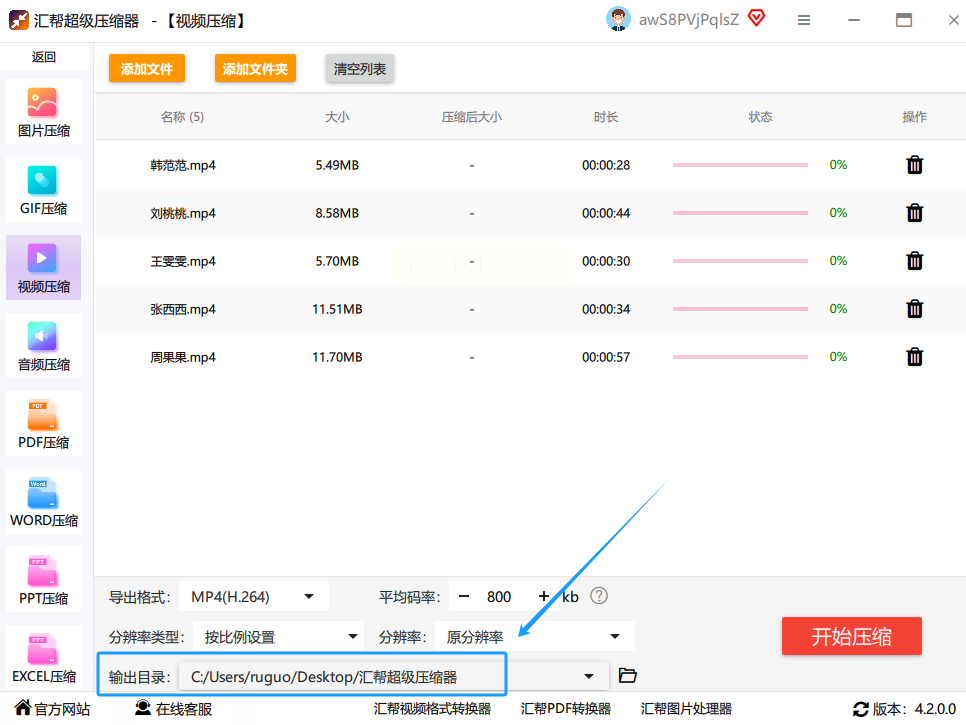
Task: Open the 音频压缩 audio compression tool
Action: coord(43,345)
